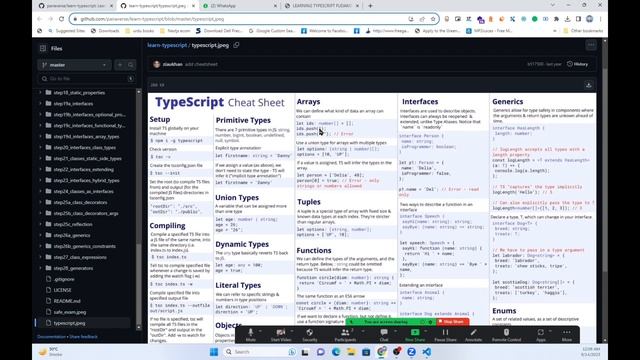
Task: Start Video in Zoom toolbar
Action: [281, 335]
